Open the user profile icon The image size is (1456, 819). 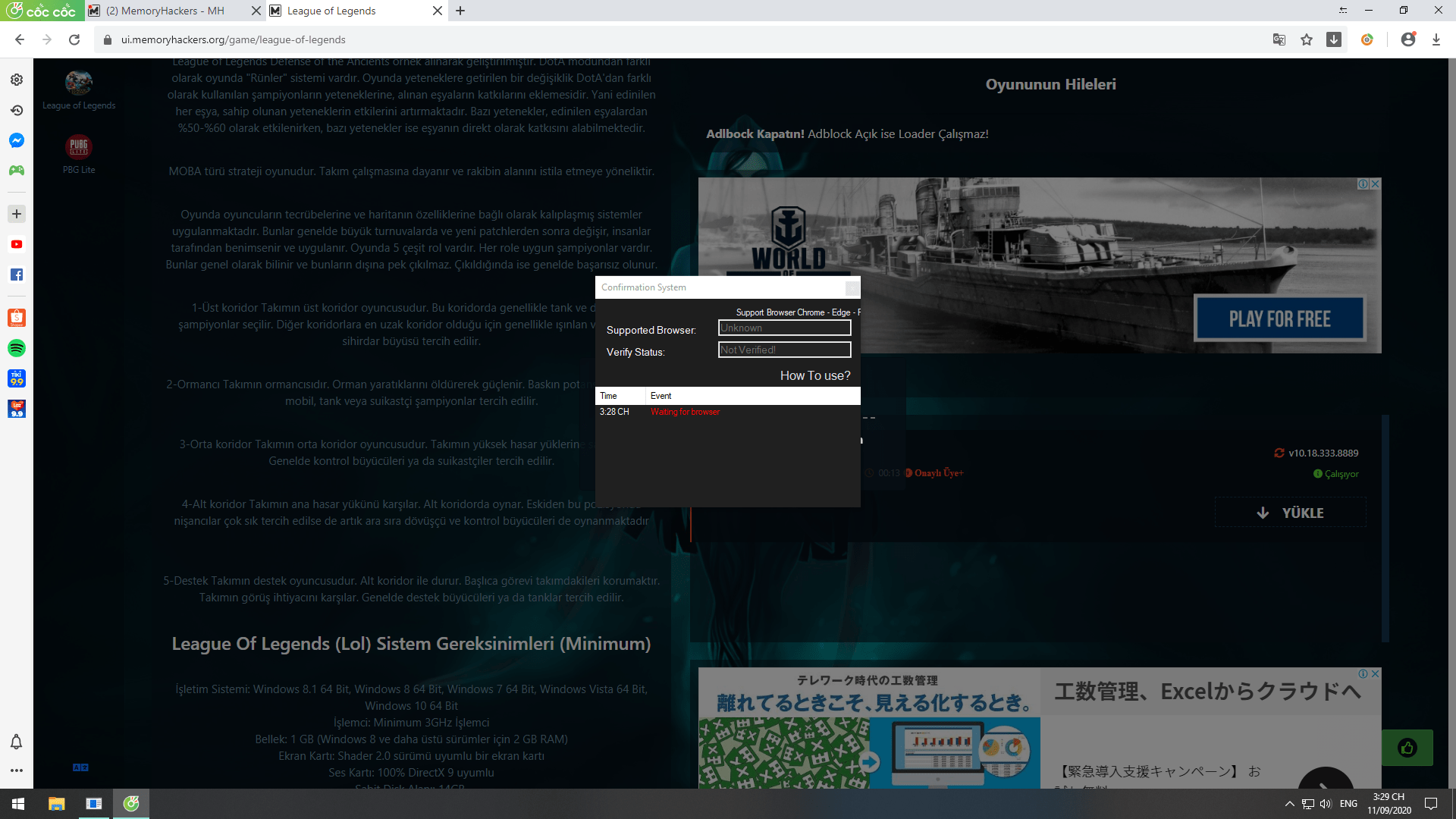tap(1408, 39)
